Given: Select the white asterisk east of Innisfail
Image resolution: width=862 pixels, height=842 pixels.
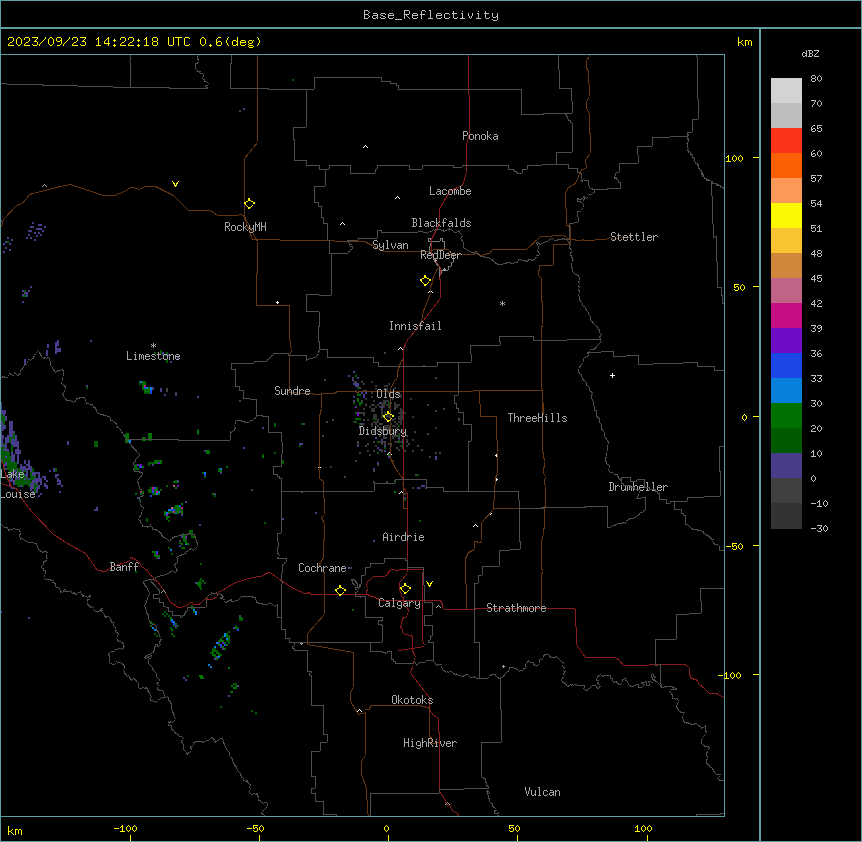Looking at the screenshot, I should (502, 303).
